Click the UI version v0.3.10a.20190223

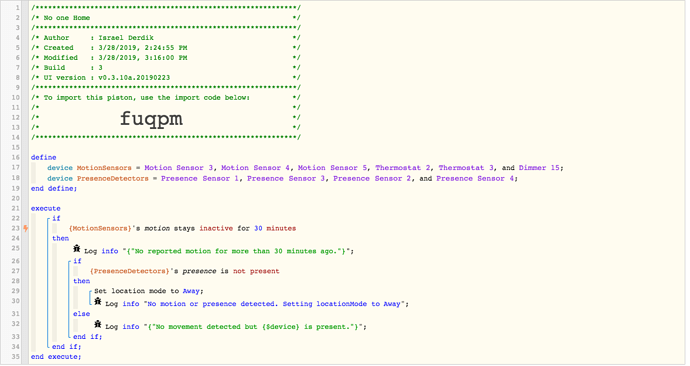pyautogui.click(x=134, y=77)
